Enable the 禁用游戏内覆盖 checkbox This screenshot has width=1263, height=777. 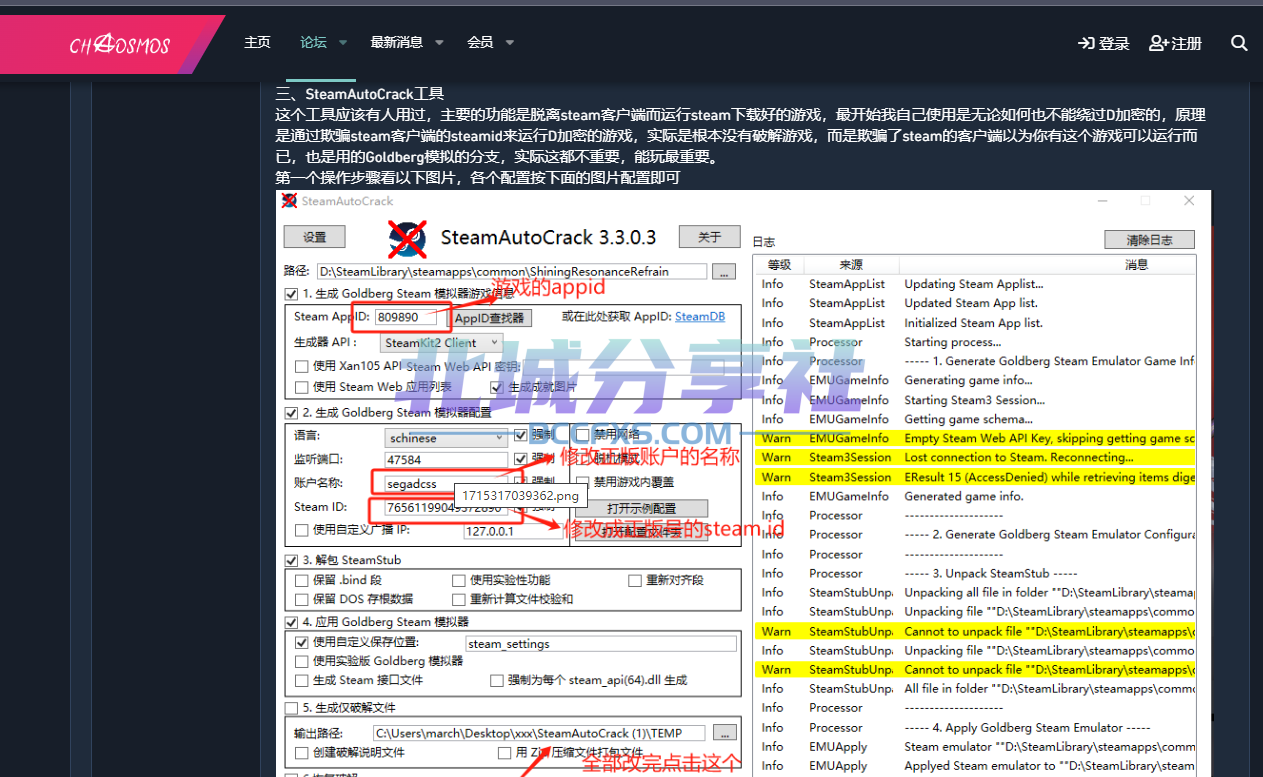click(x=583, y=482)
